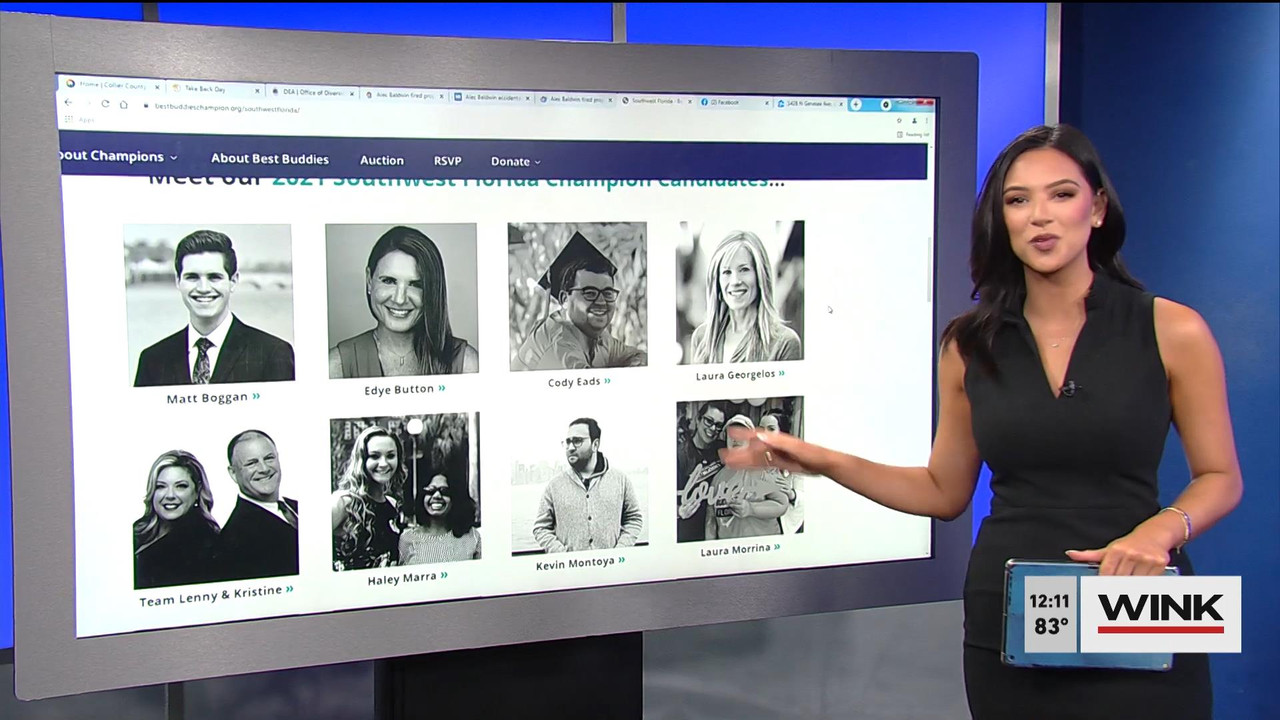Close the Home | Collier County tab
Screen dimensions: 1280x720
coord(157,87)
